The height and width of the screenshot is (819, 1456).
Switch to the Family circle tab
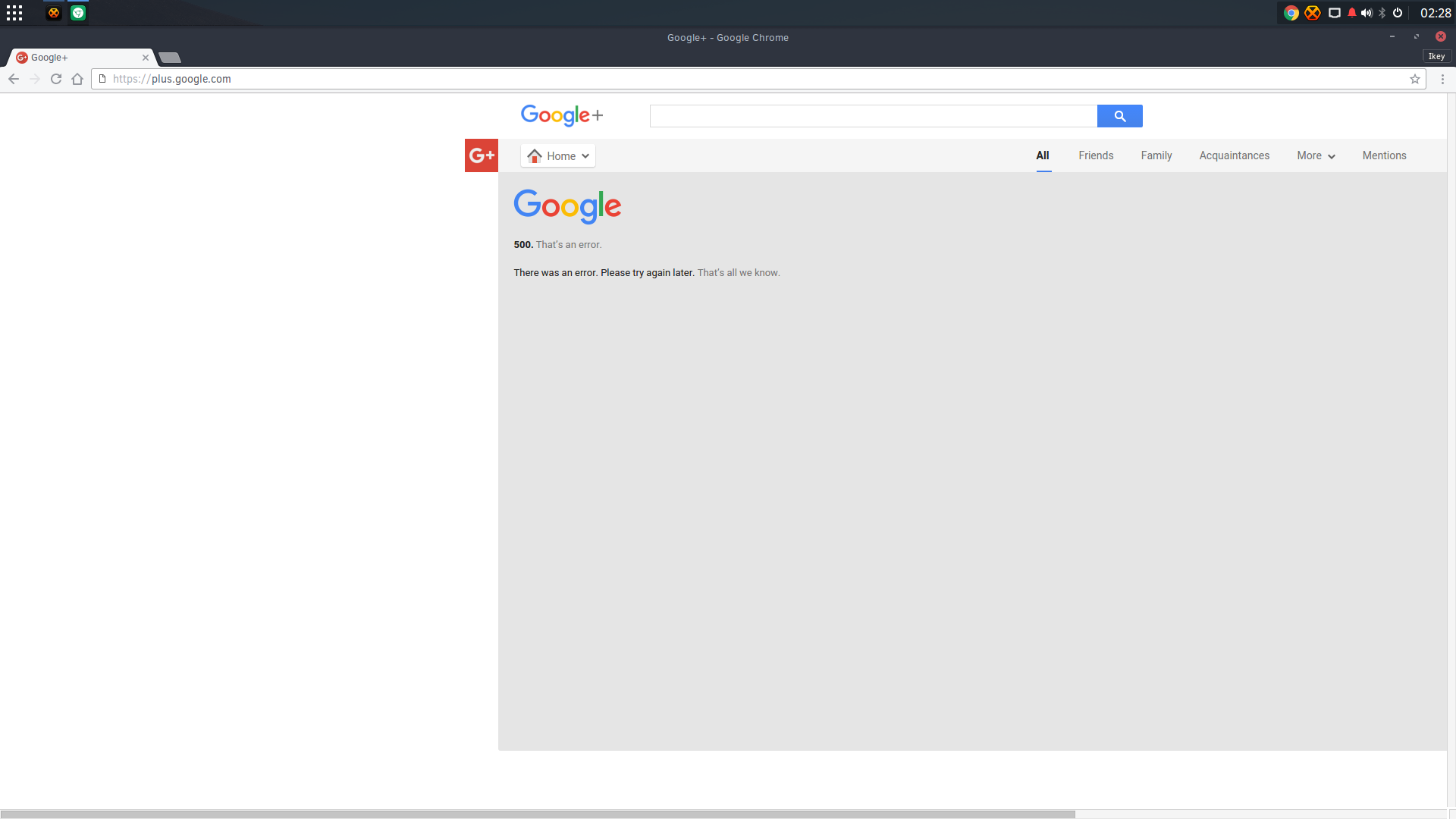tap(1156, 155)
